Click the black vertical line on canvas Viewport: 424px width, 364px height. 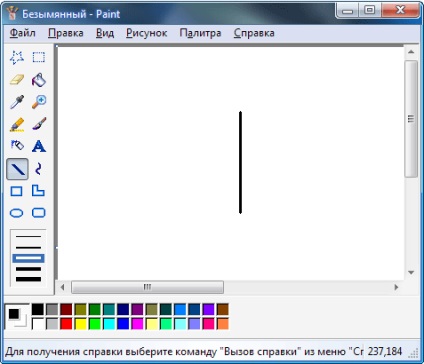click(x=240, y=162)
